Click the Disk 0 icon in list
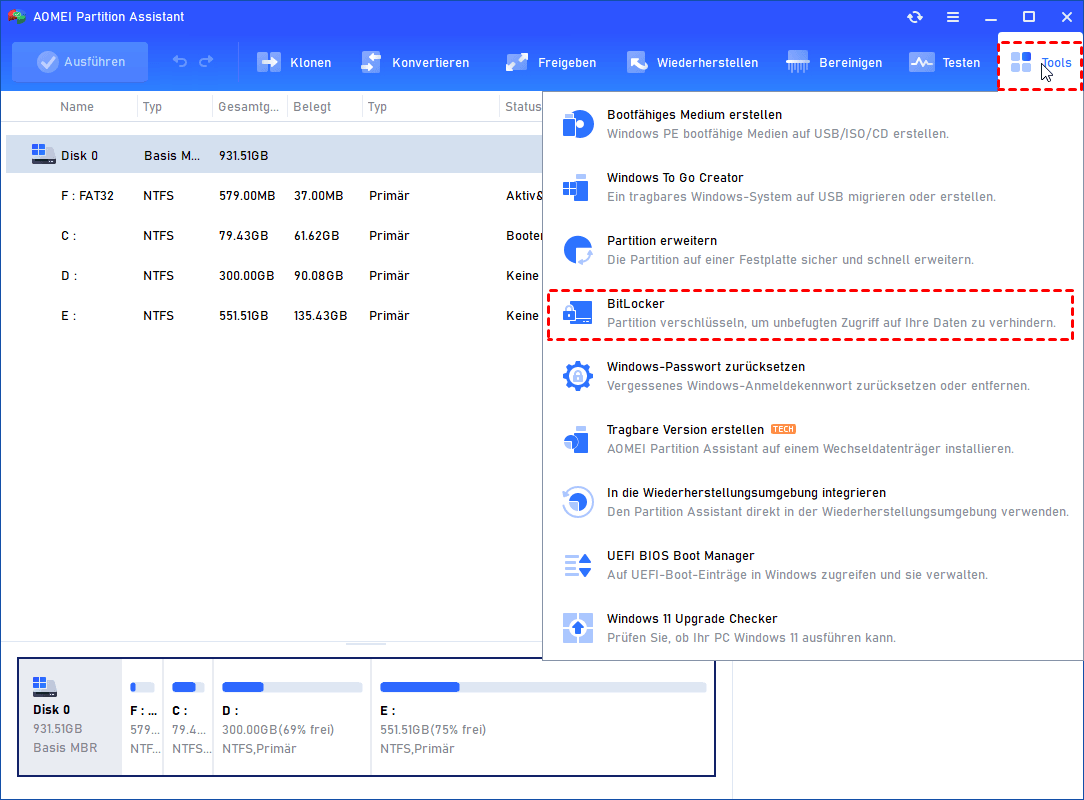 43,154
